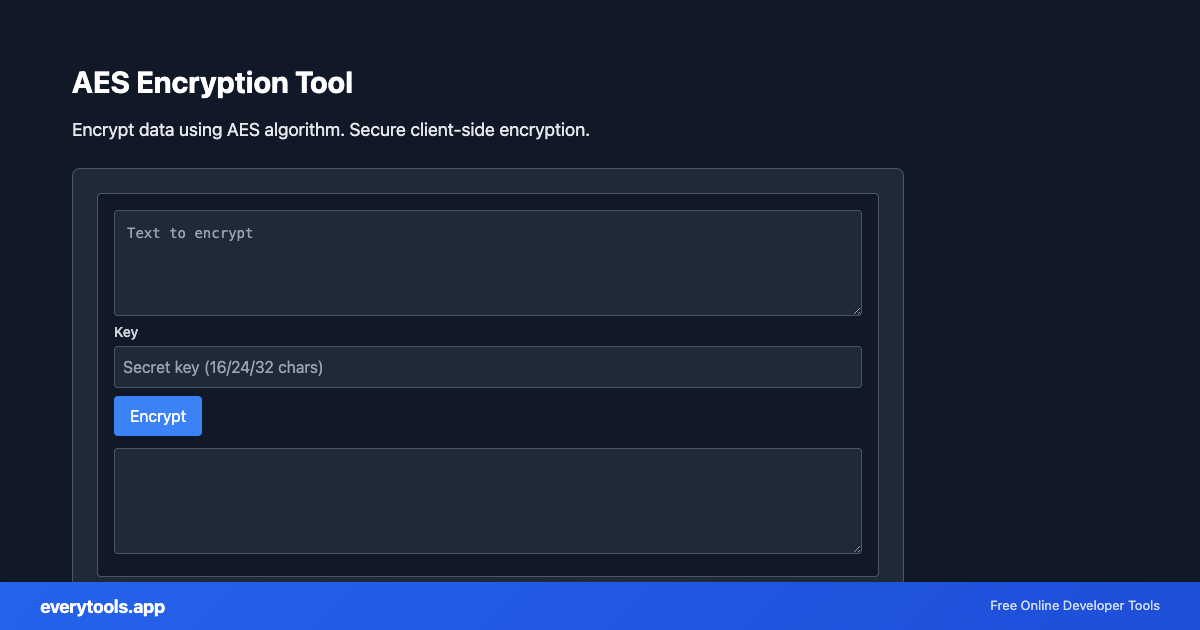Screen dimensions: 1200x630
Task: Click the placeholder Secret key 16/24/32 chars
Action: click(222, 367)
